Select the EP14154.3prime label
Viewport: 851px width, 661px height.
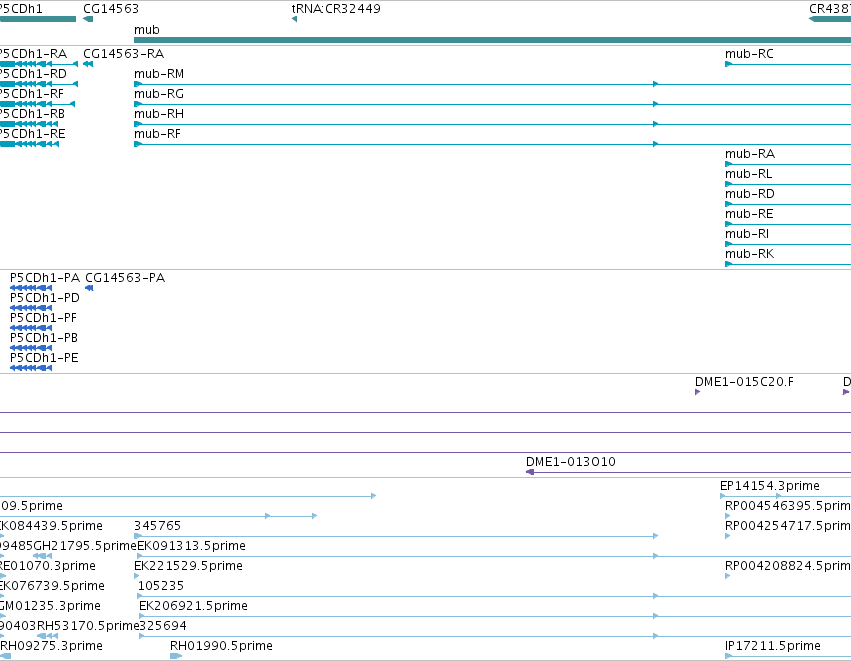pos(770,486)
